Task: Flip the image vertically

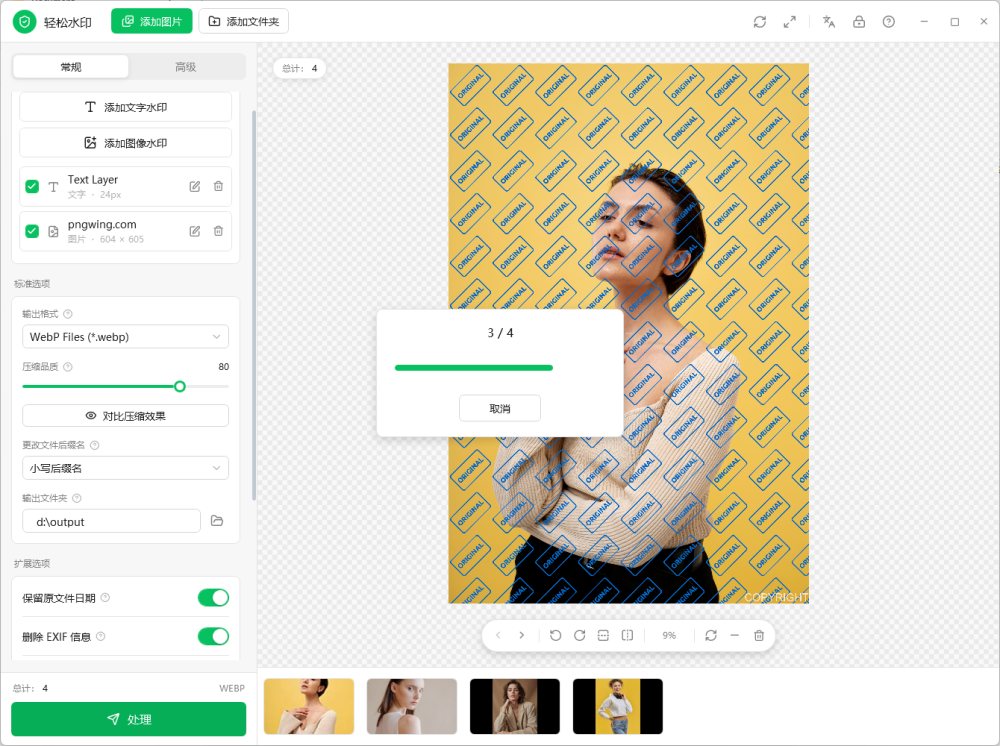Action: pyautogui.click(x=603, y=635)
